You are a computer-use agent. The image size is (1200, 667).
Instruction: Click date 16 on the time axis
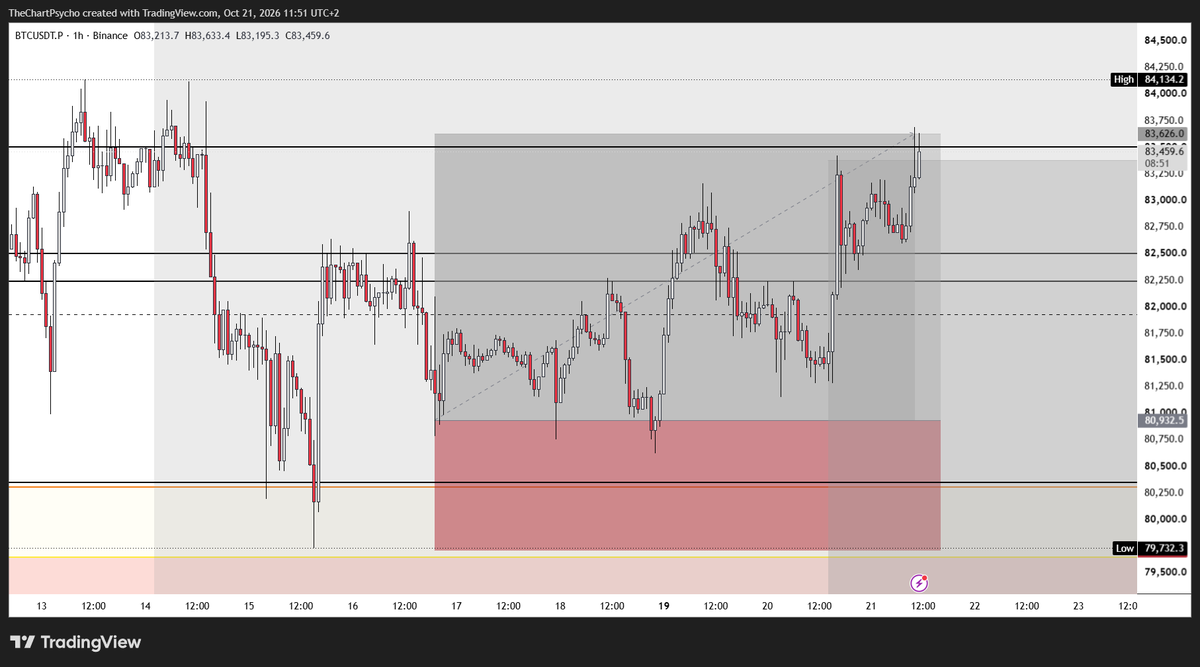tap(353, 606)
